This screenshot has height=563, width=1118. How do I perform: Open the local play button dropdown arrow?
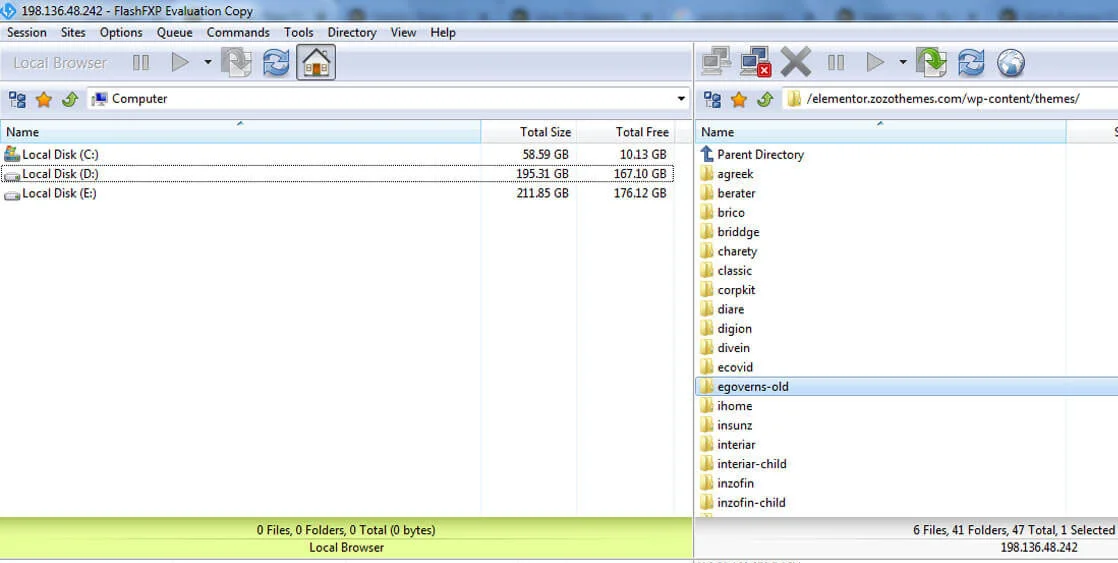coord(208,63)
